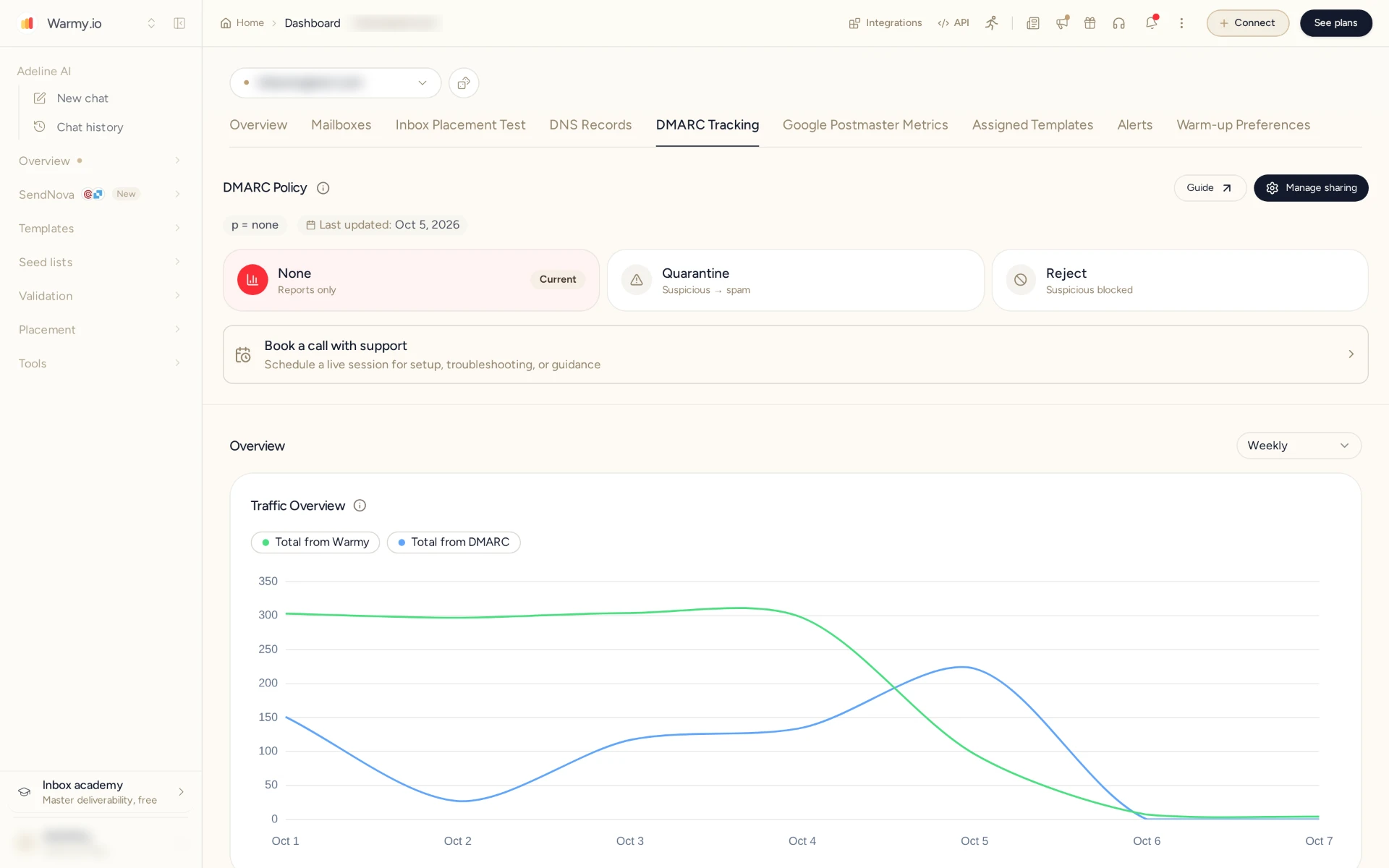Screen dimensions: 1389x868
Task: Expand the SendNova sidebar section
Action: [x=100, y=195]
